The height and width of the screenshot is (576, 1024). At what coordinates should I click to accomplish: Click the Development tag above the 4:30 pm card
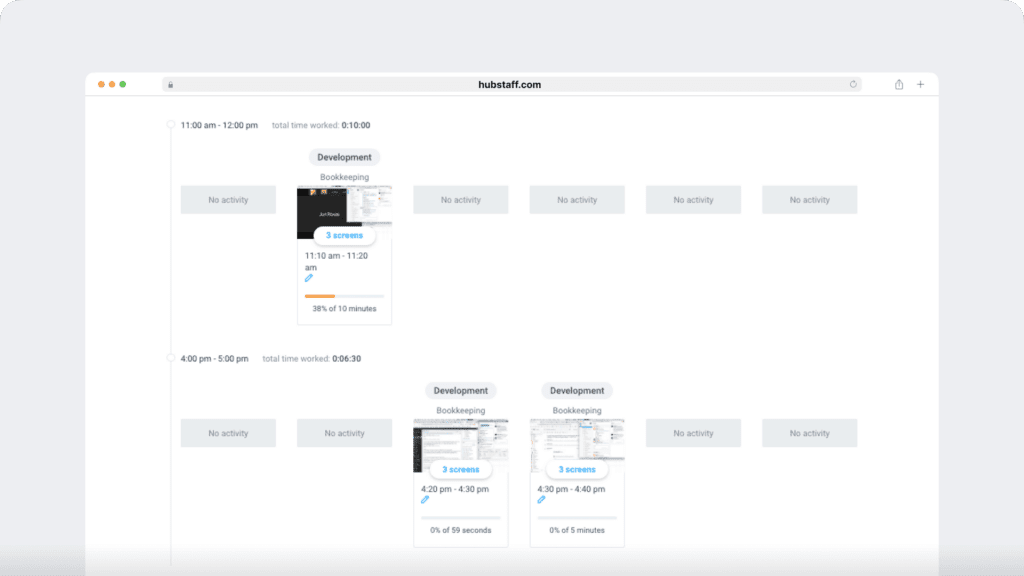(x=577, y=391)
